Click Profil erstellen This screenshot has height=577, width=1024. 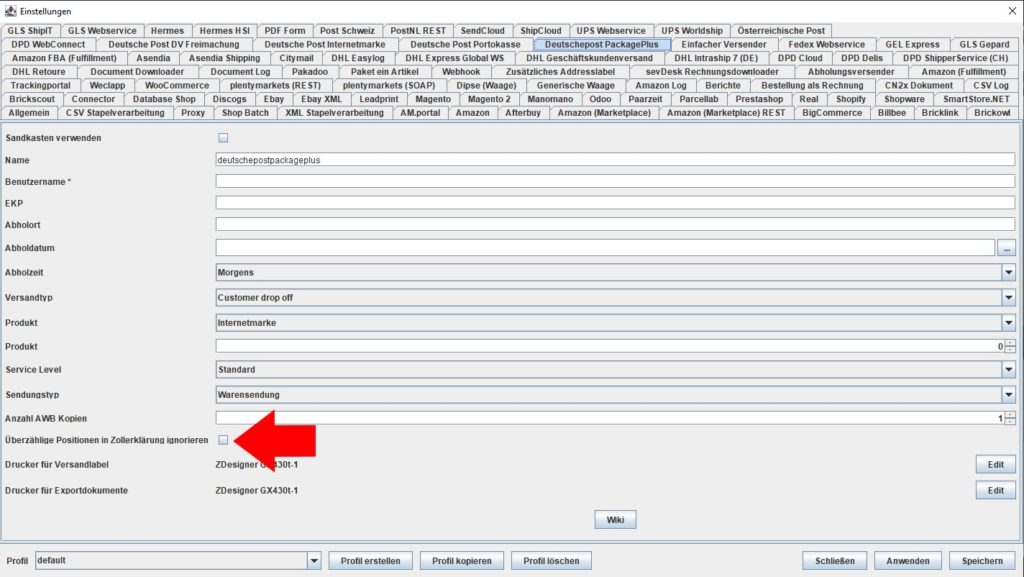(x=370, y=561)
